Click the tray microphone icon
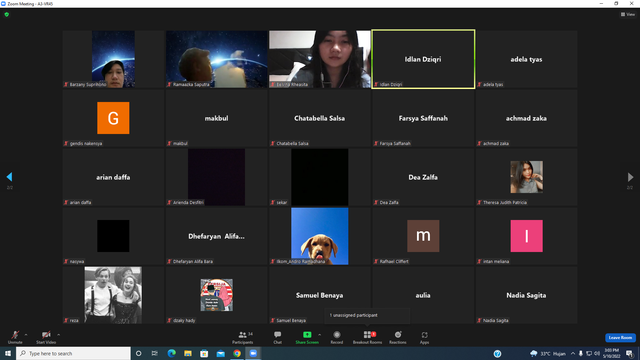This screenshot has height=360, width=640. tap(580, 353)
